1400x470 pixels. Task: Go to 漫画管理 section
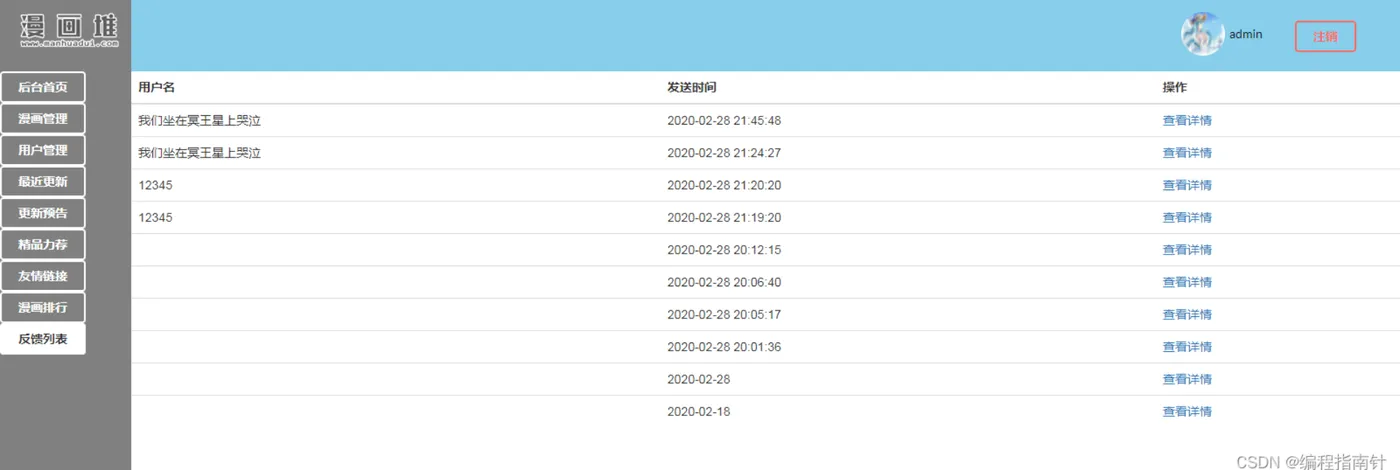43,119
